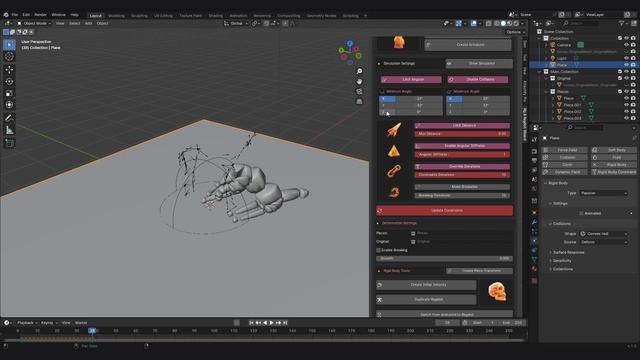Toggle camera view icon in viewport
This screenshot has height=360, width=640.
[x=359, y=91]
